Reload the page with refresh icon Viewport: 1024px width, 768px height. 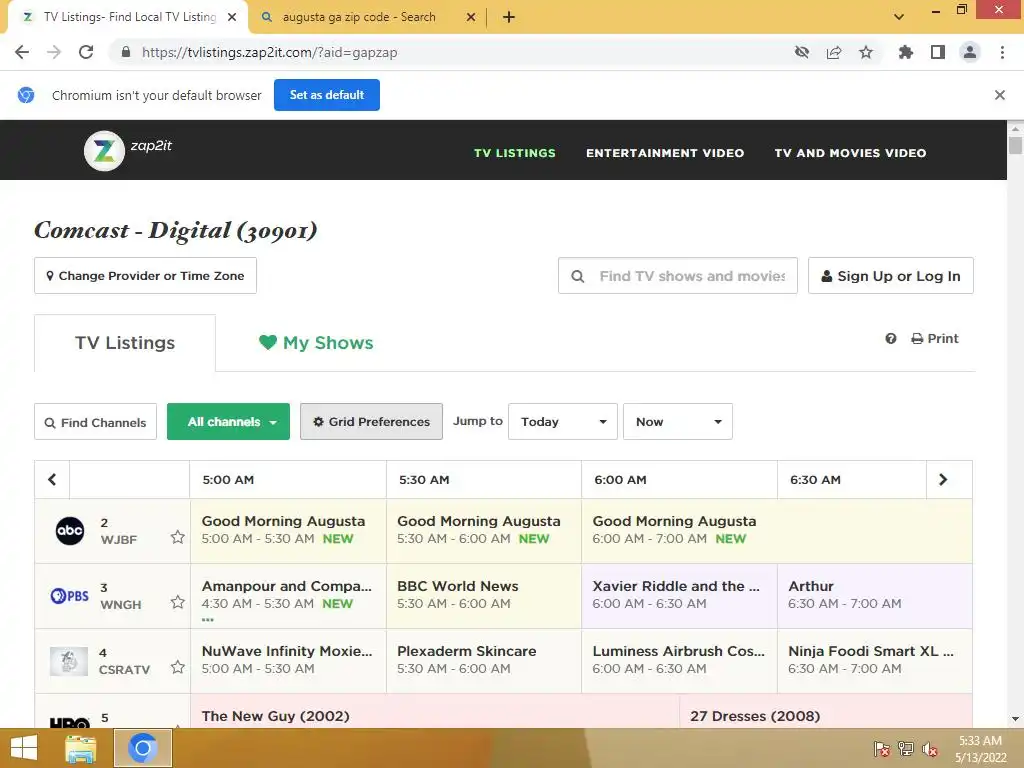(86, 52)
